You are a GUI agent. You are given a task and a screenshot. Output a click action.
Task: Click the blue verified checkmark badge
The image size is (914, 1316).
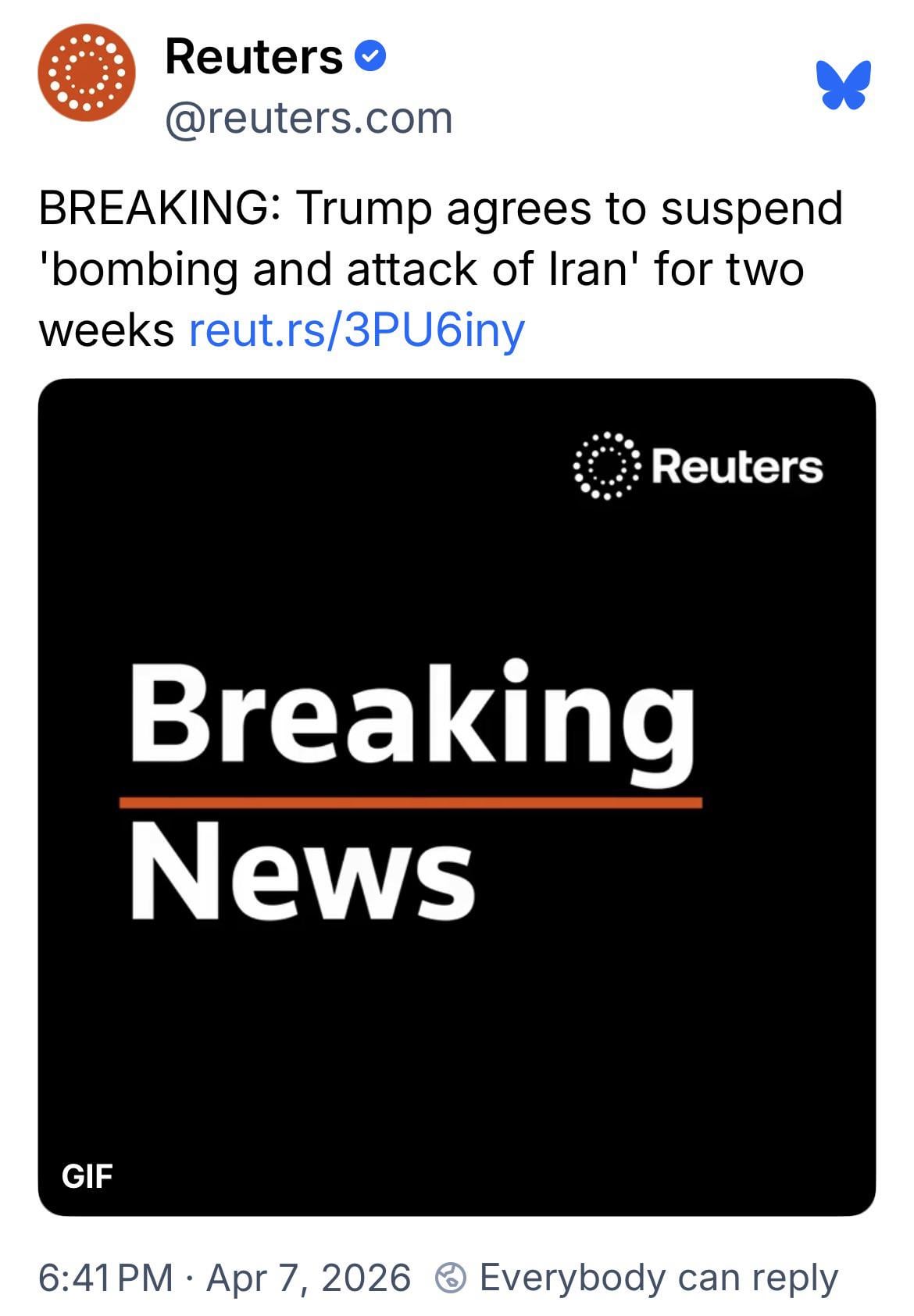370,56
